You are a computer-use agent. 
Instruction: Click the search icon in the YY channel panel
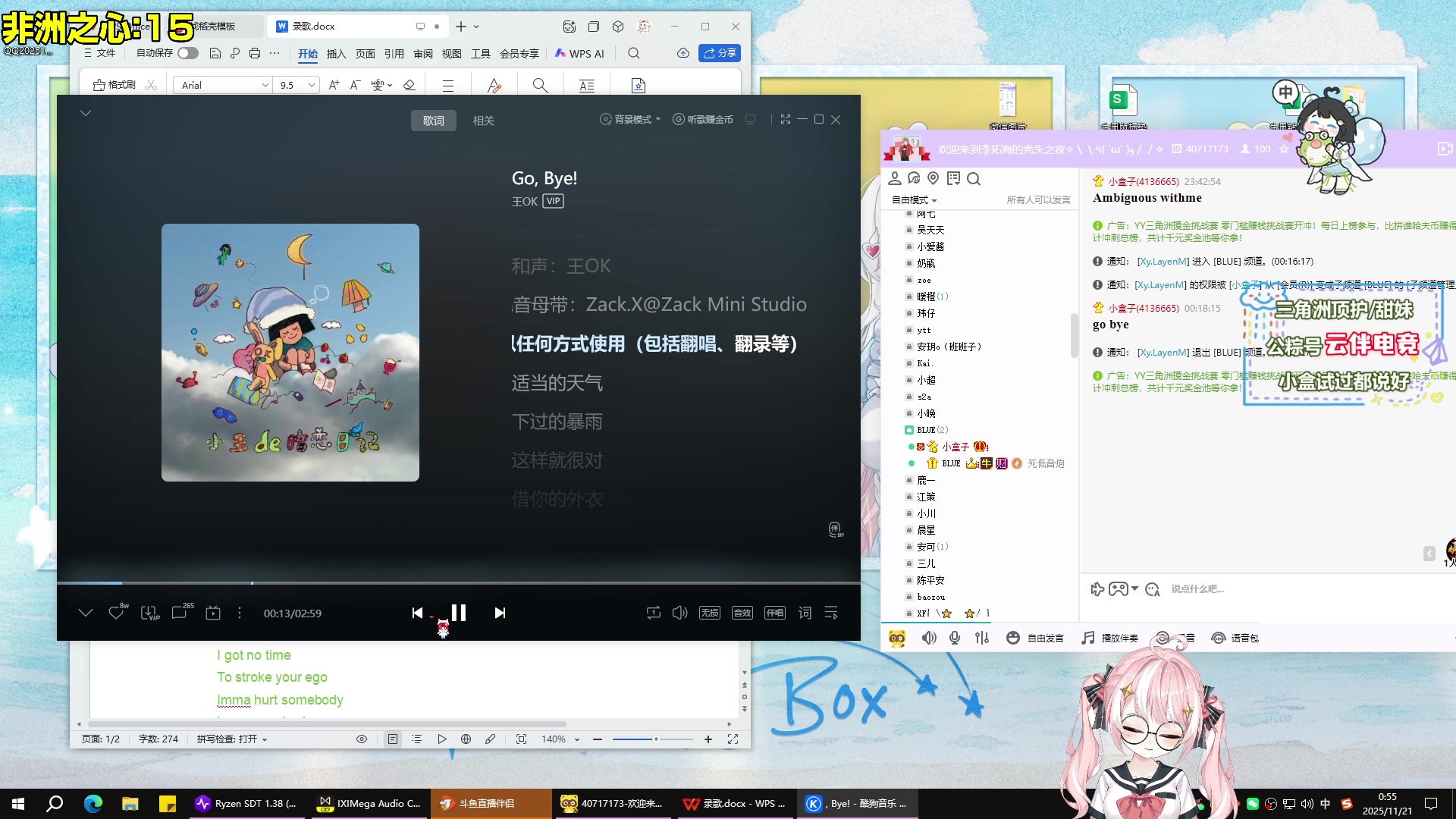[x=974, y=178]
